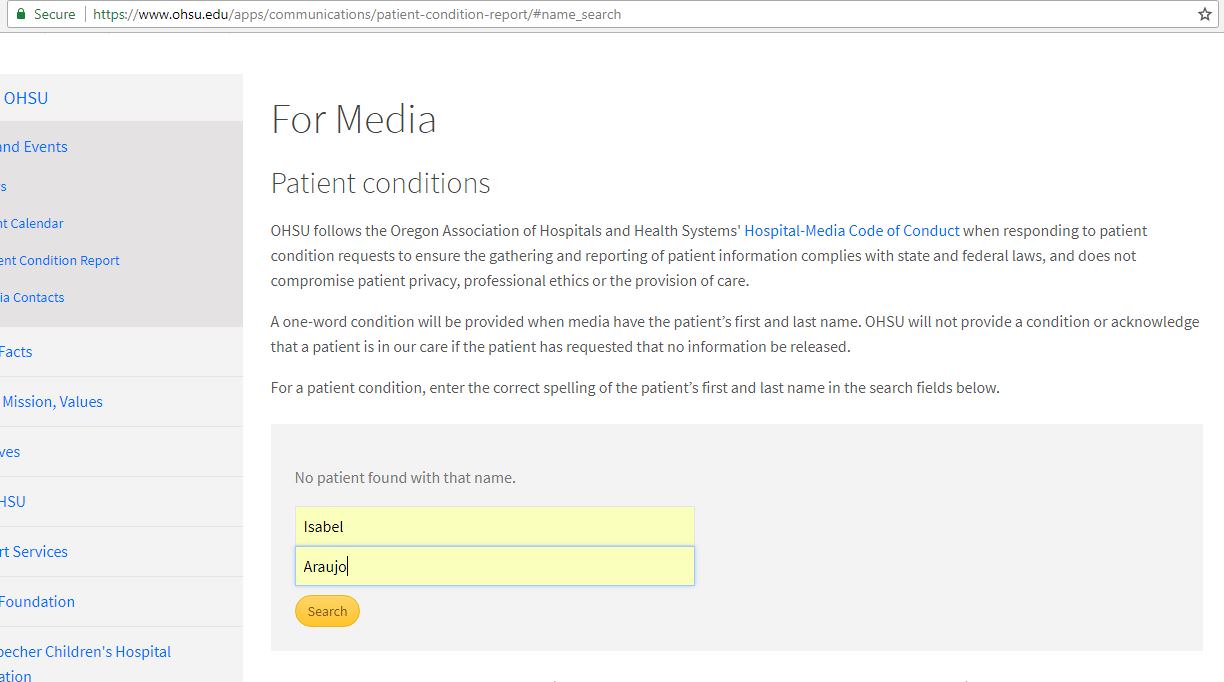Open the Hospital-Media Code of Conduct link
The image size is (1224, 682).
click(852, 230)
